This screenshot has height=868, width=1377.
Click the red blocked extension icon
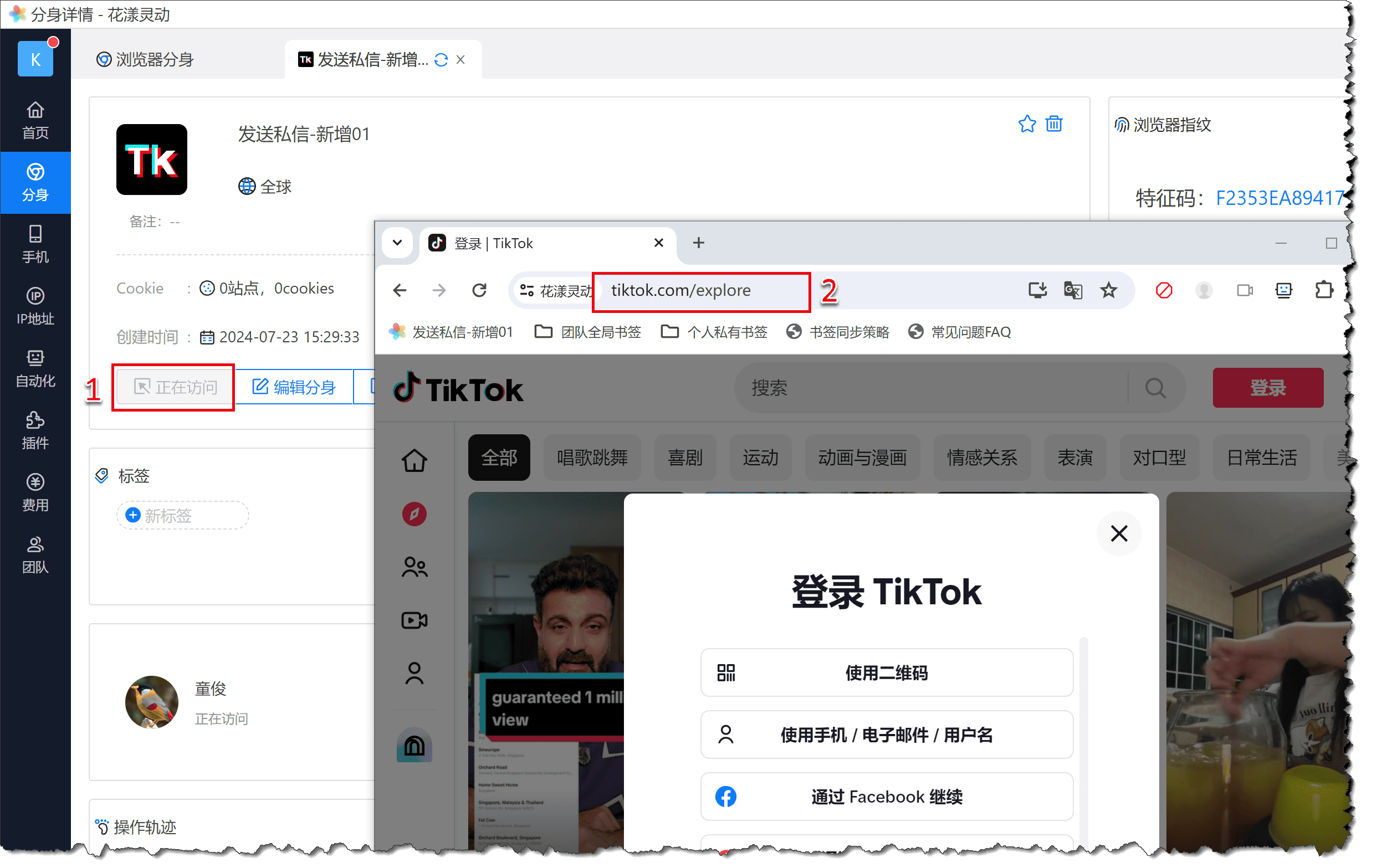click(x=1164, y=290)
